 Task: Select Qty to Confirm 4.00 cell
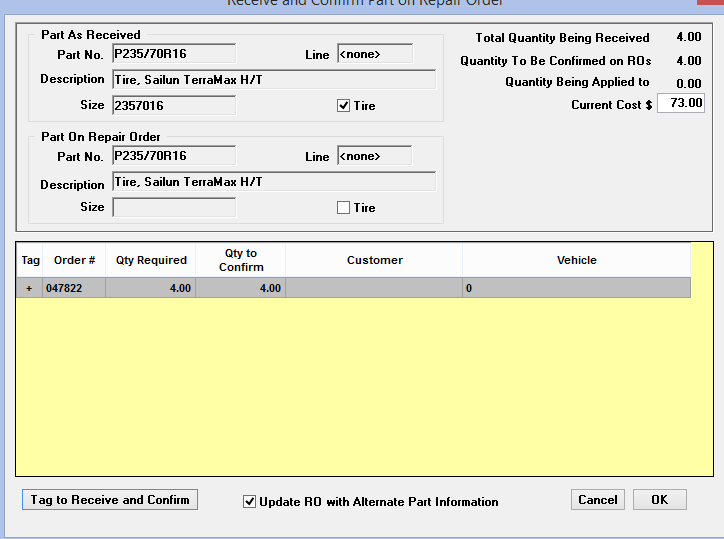click(241, 288)
